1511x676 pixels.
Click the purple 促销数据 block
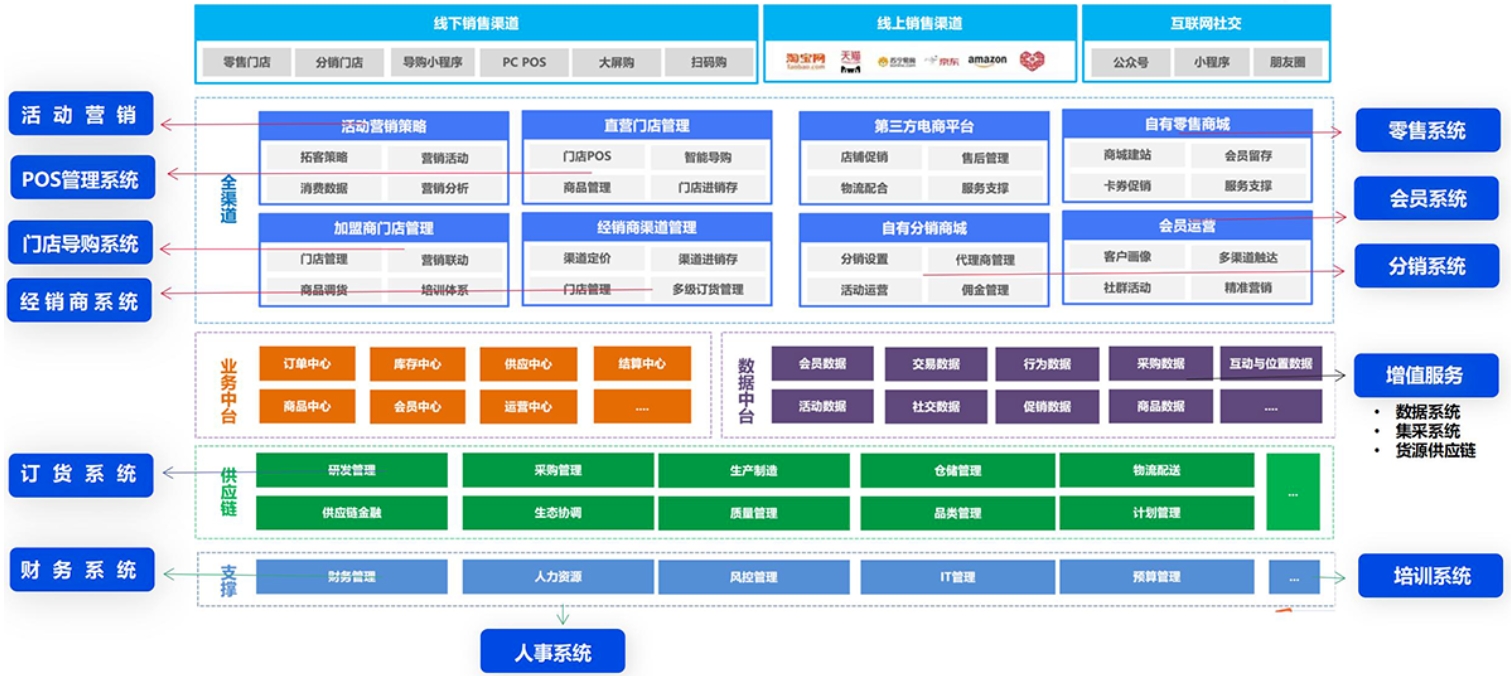[1047, 407]
